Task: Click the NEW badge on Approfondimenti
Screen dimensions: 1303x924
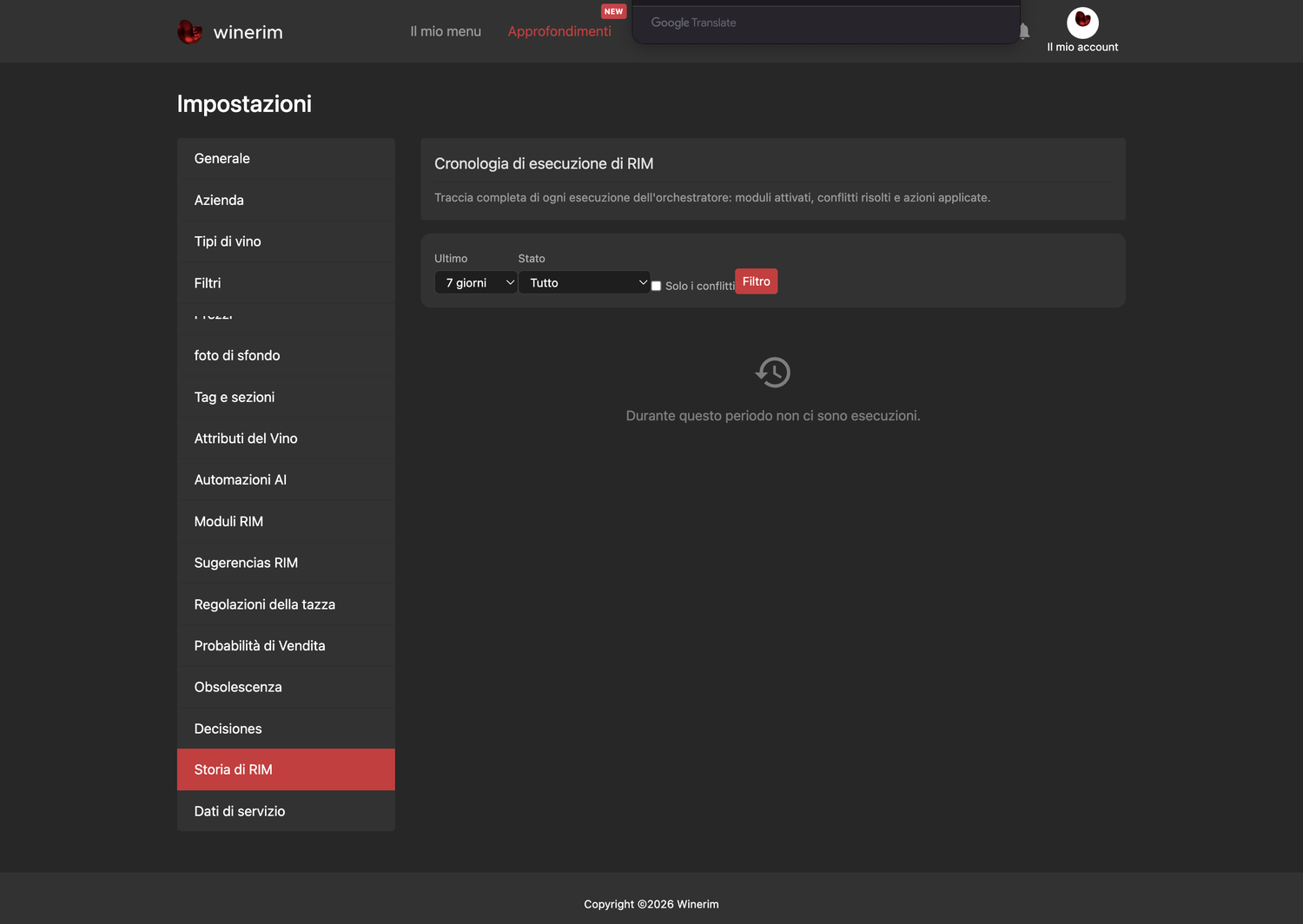Action: [613, 11]
